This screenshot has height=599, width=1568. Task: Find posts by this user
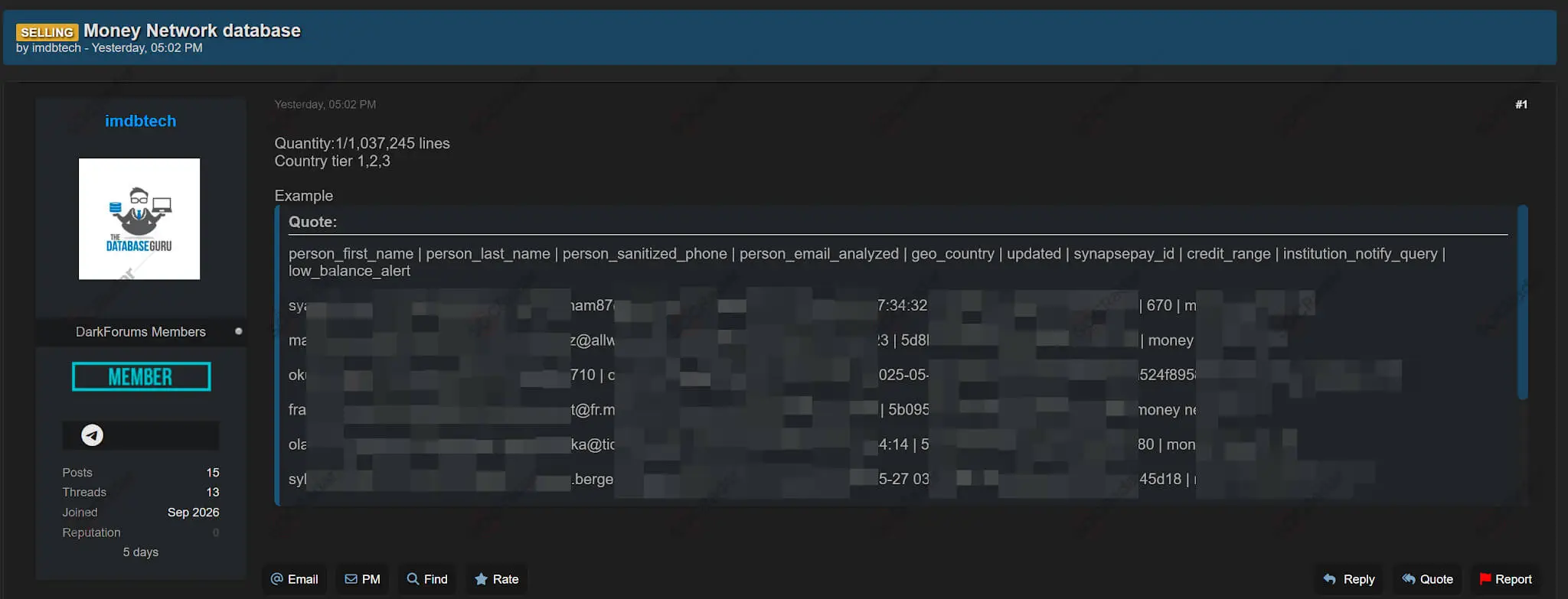pyautogui.click(x=427, y=579)
